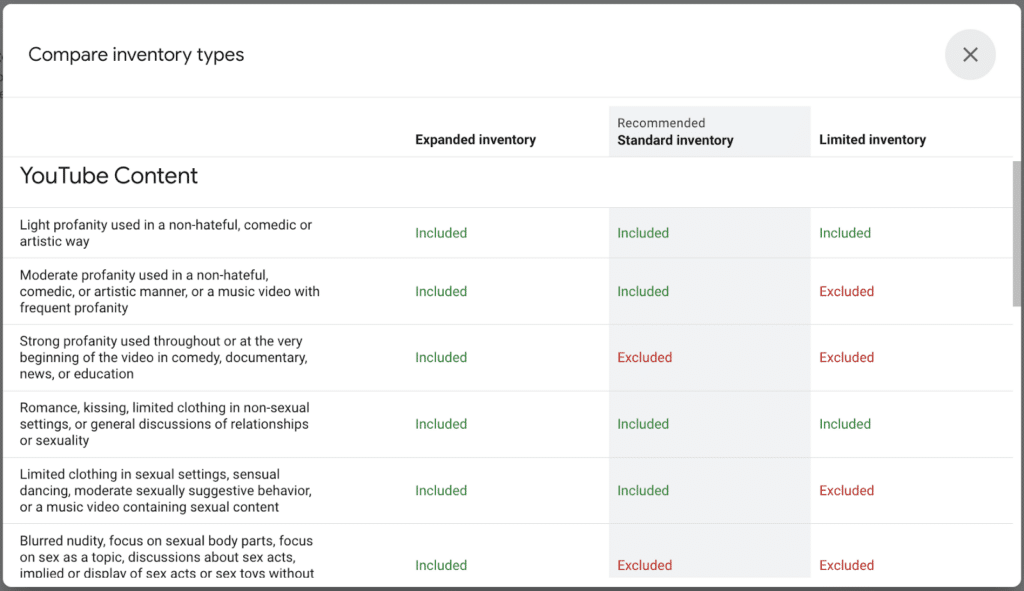The width and height of the screenshot is (1024, 591).
Task: Click the Compare inventory types title
Action: coord(136,55)
